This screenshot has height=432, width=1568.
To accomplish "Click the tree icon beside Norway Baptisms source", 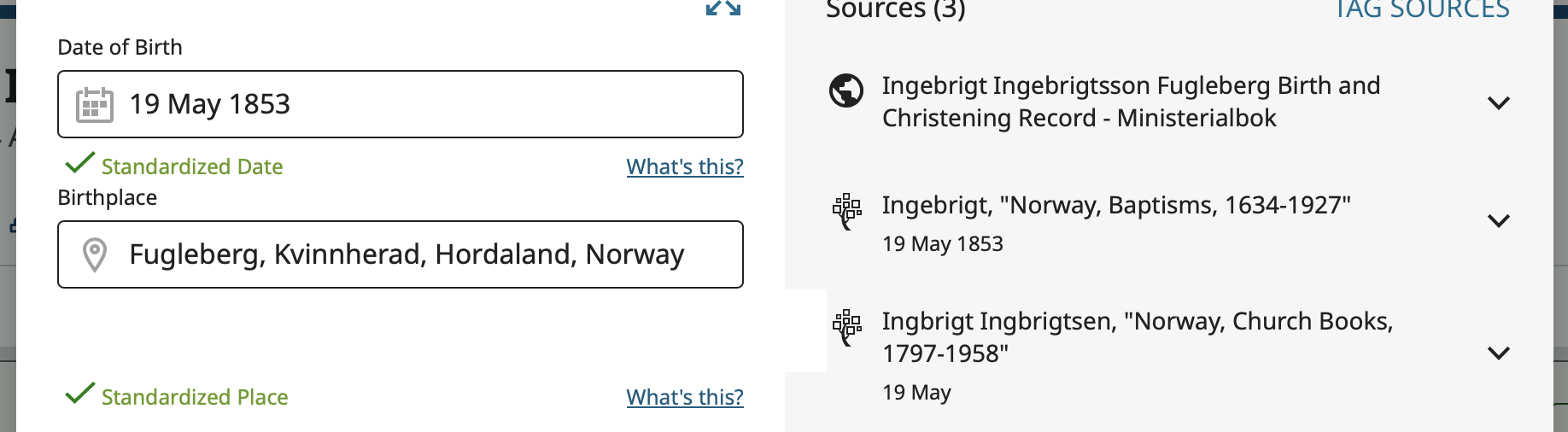I will [x=846, y=210].
